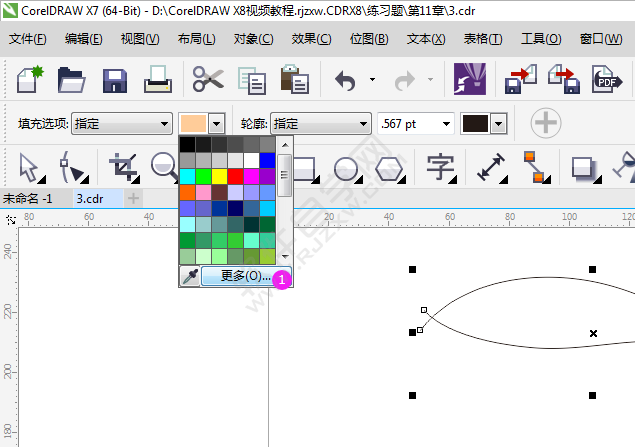Viewport: 635px width, 447px height.
Task: Select the Polygon tool
Action: pos(390,168)
